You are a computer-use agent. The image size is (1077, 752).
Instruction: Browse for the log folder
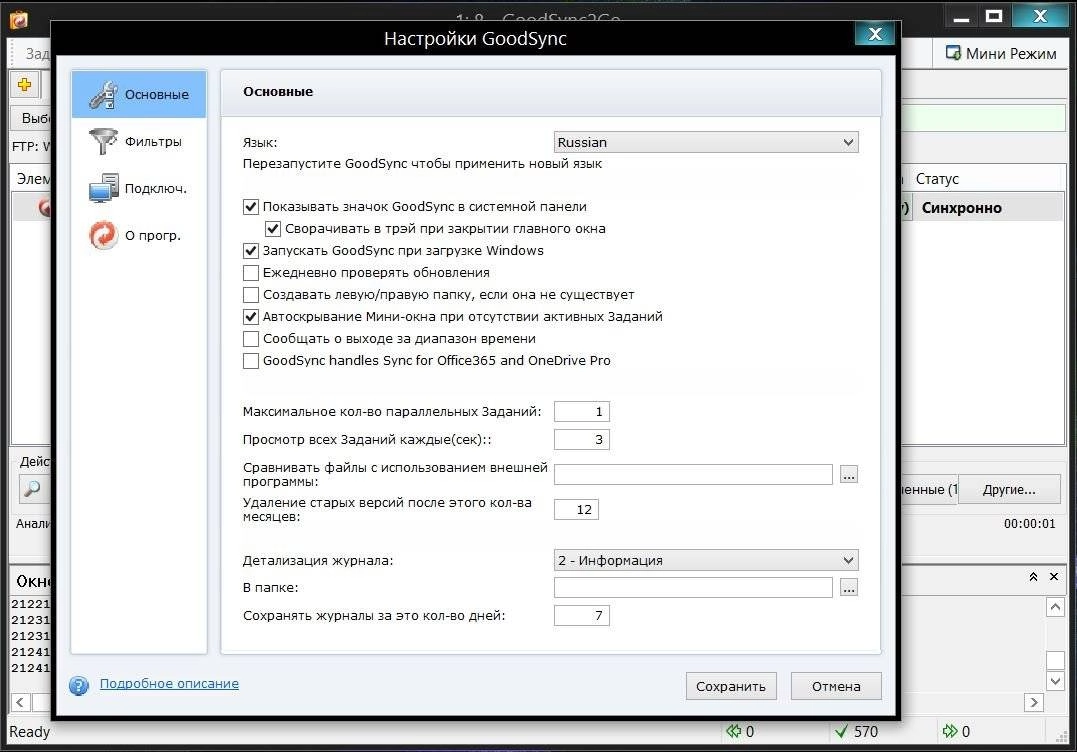click(x=849, y=588)
